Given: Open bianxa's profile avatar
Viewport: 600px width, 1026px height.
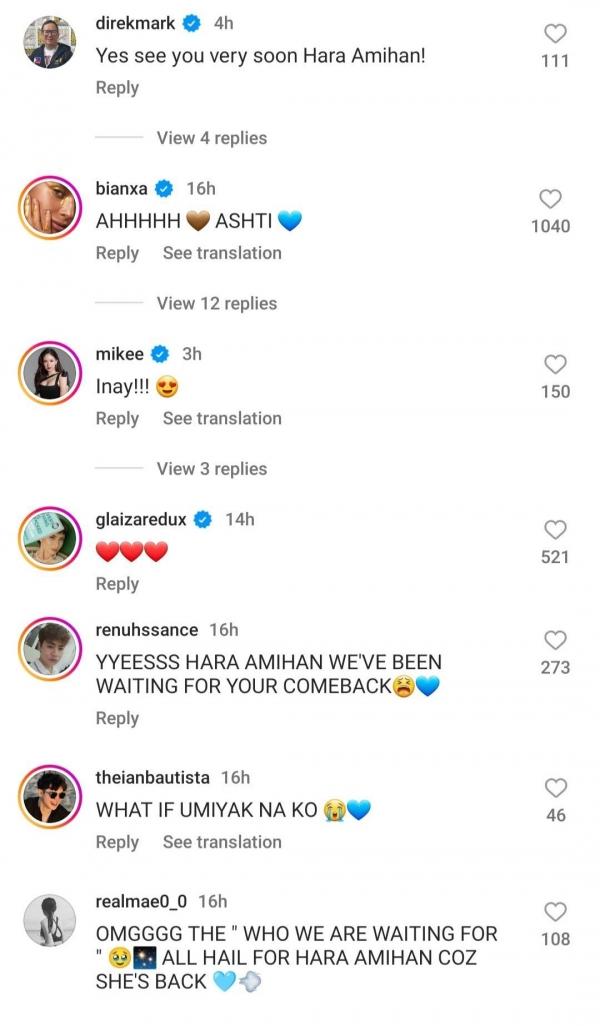Looking at the screenshot, I should [x=49, y=210].
